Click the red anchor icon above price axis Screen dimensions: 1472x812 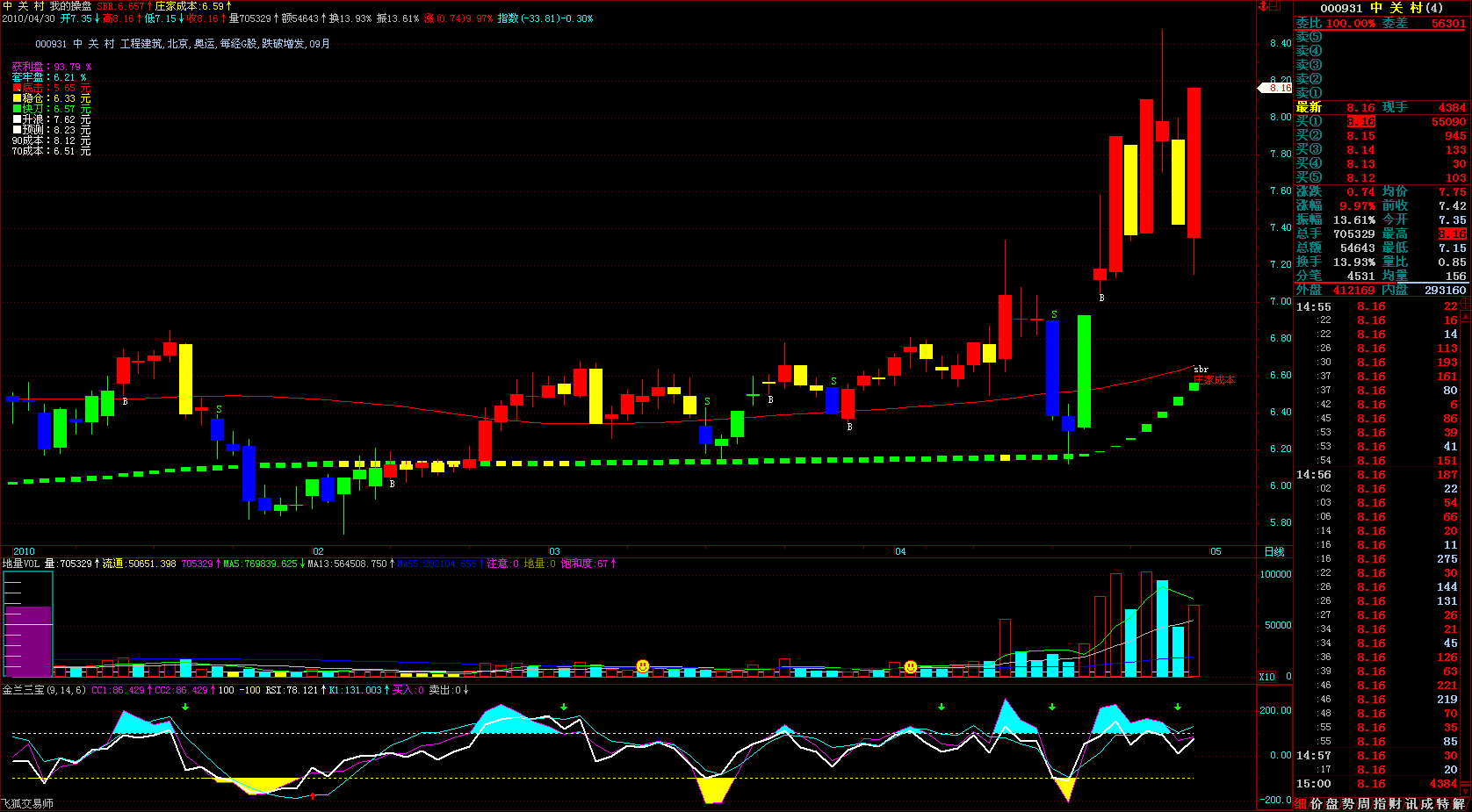(x=1264, y=6)
